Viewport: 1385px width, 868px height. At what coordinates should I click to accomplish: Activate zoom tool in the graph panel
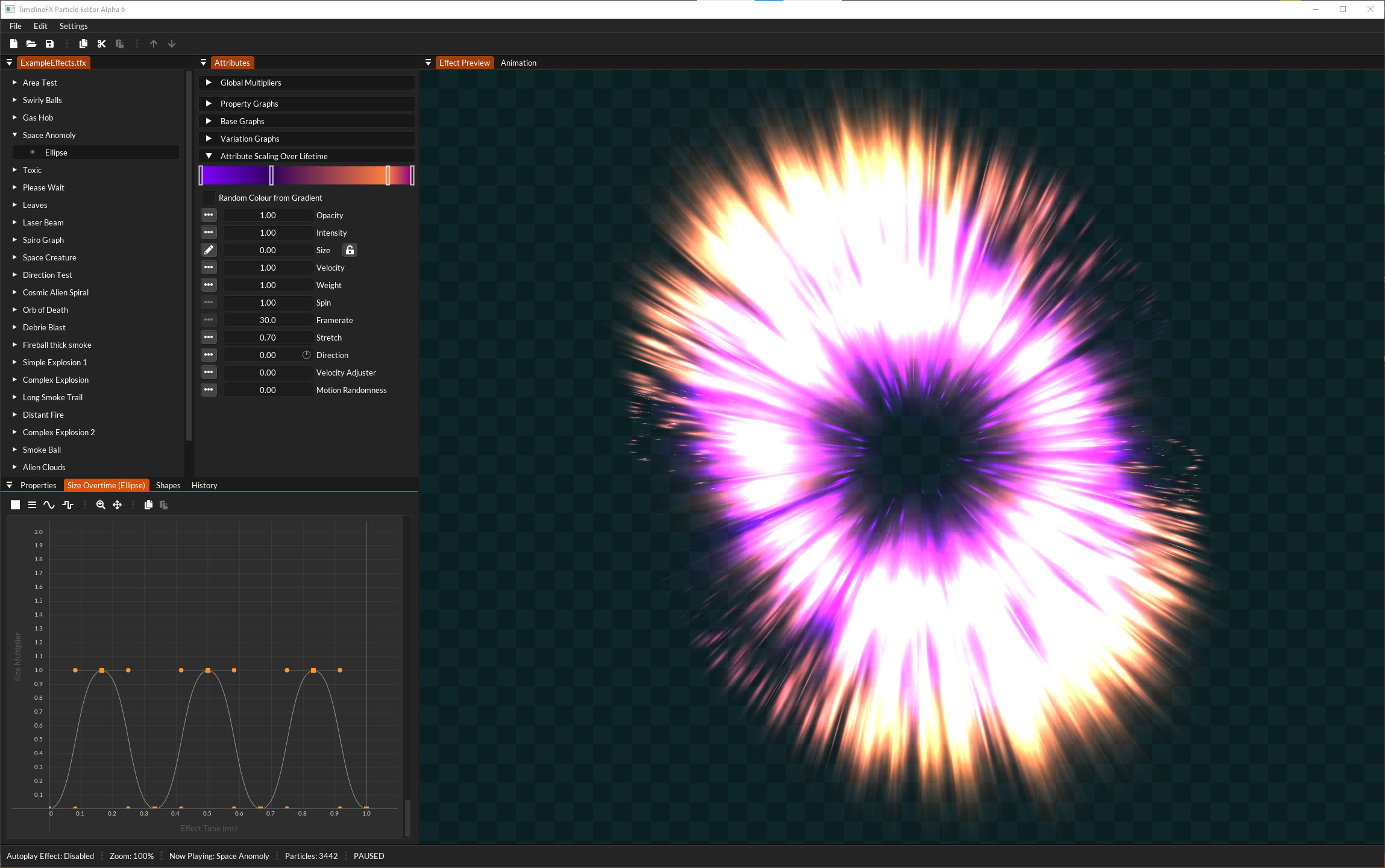[x=101, y=505]
